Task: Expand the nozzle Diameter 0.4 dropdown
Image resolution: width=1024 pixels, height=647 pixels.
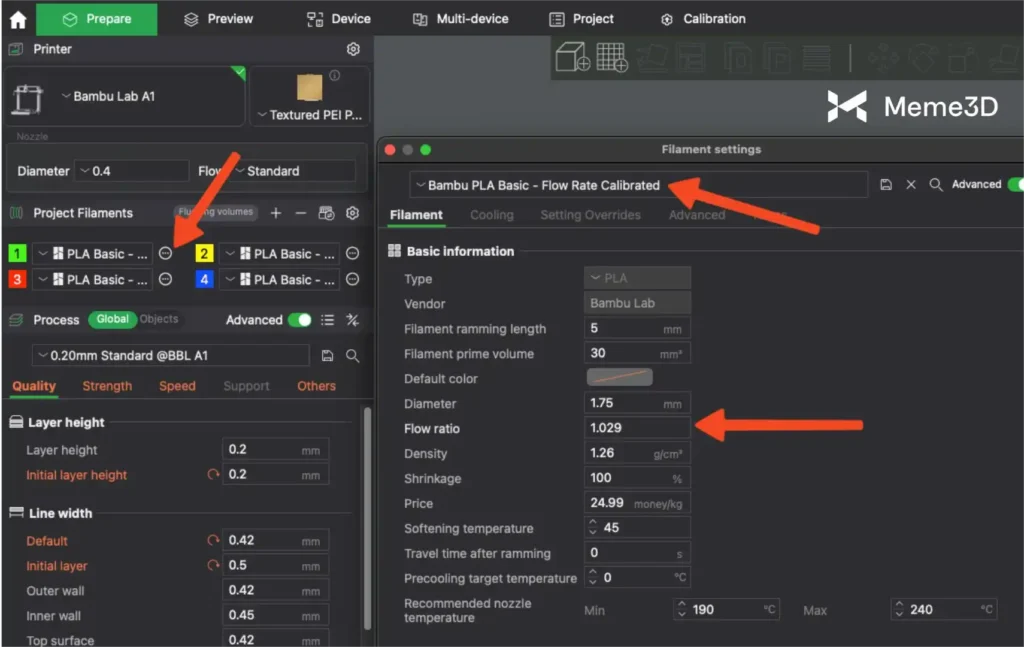Action: [x=130, y=171]
